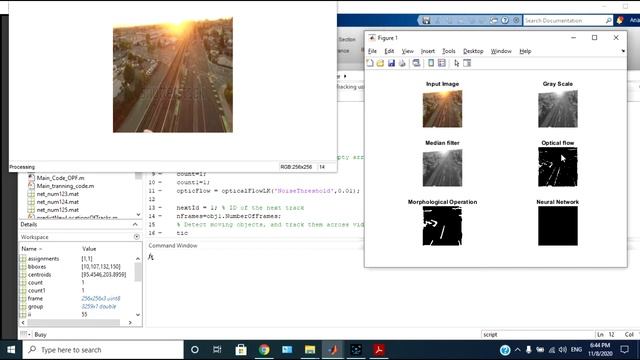640x360 pixels.
Task: Click volume speaker icon in system tray
Action: (563, 350)
